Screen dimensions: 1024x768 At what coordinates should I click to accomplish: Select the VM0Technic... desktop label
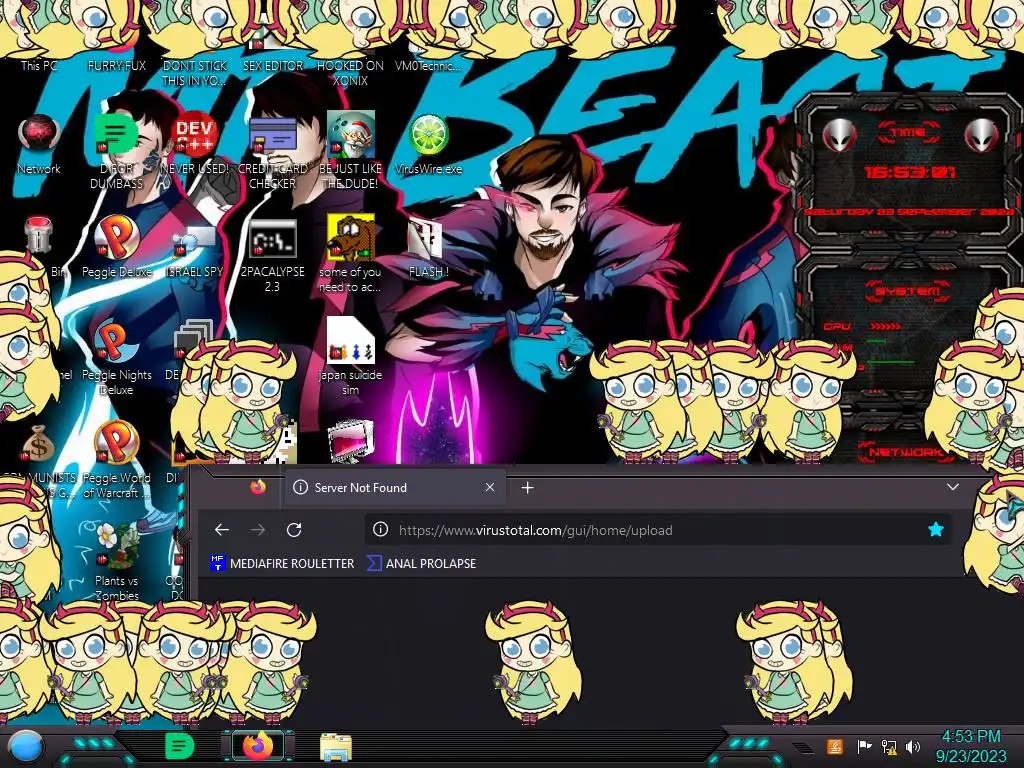[x=428, y=65]
